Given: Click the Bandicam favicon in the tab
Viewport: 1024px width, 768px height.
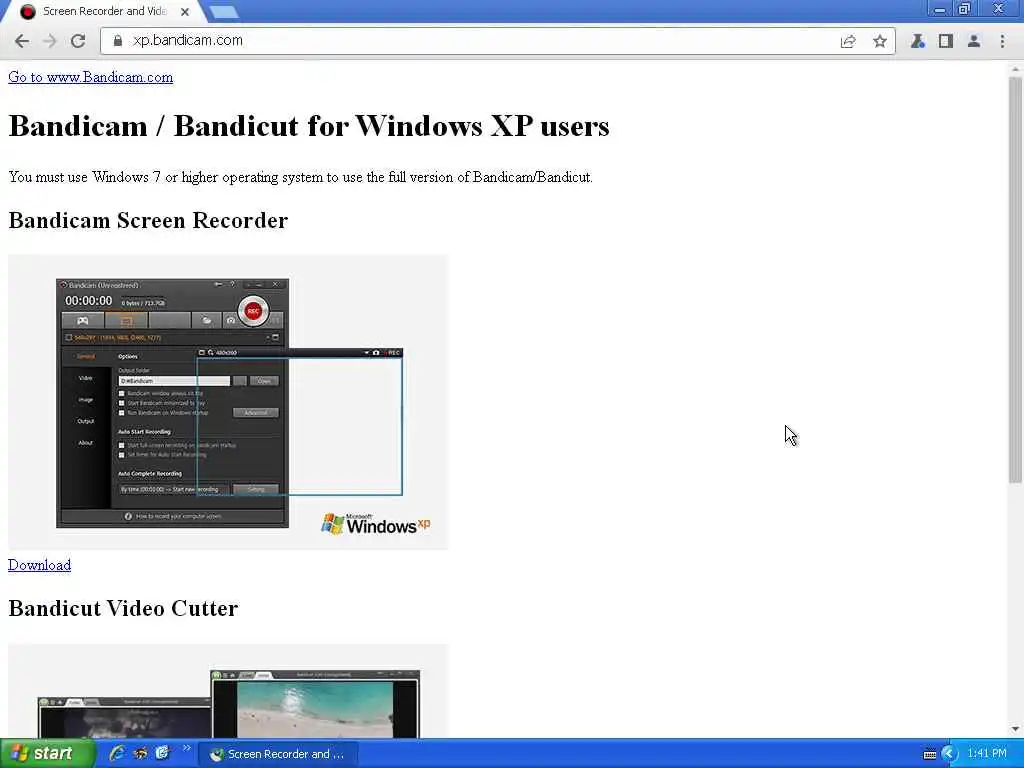Looking at the screenshot, I should [27, 12].
